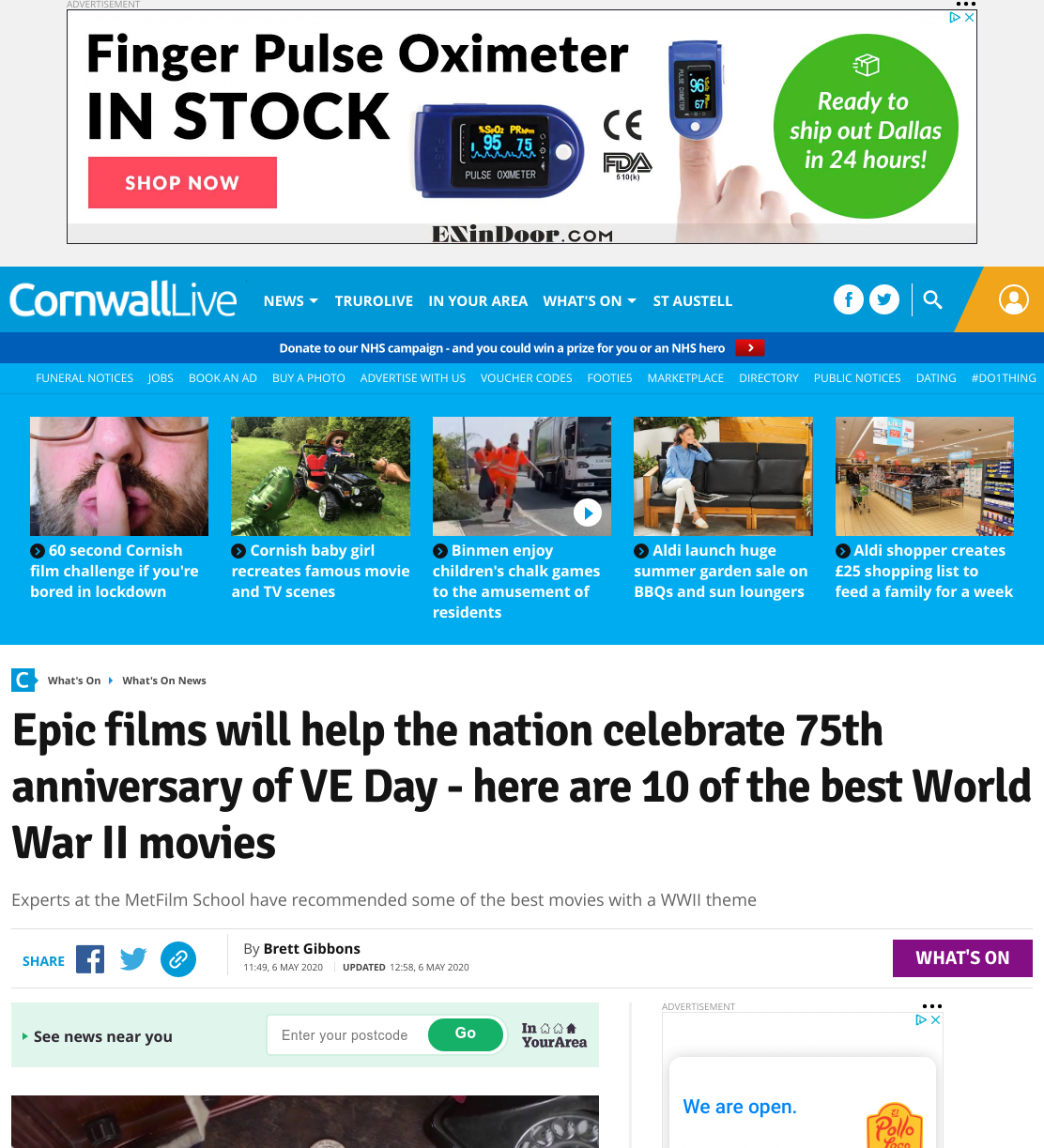Open the user account profile icon
Screen dimensions: 1044x1148
tap(1014, 299)
